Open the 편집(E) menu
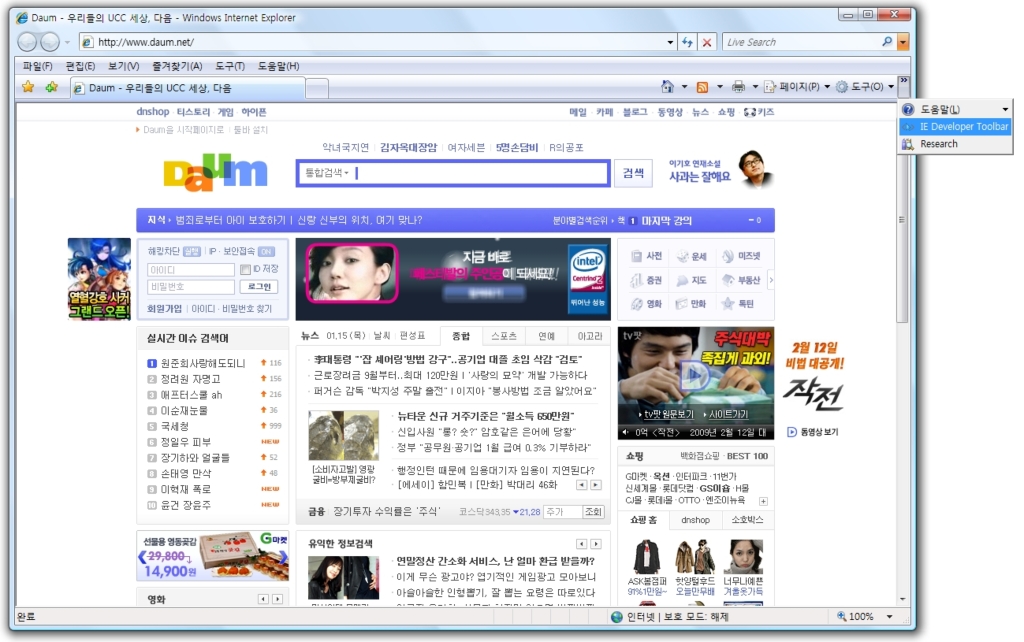The height and width of the screenshot is (642, 1024). [x=80, y=66]
